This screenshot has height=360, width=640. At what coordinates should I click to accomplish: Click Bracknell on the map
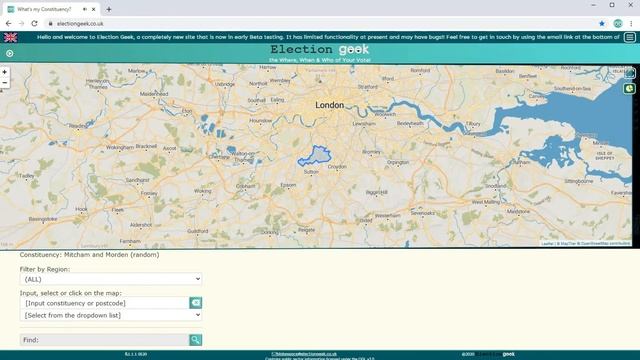point(146,146)
